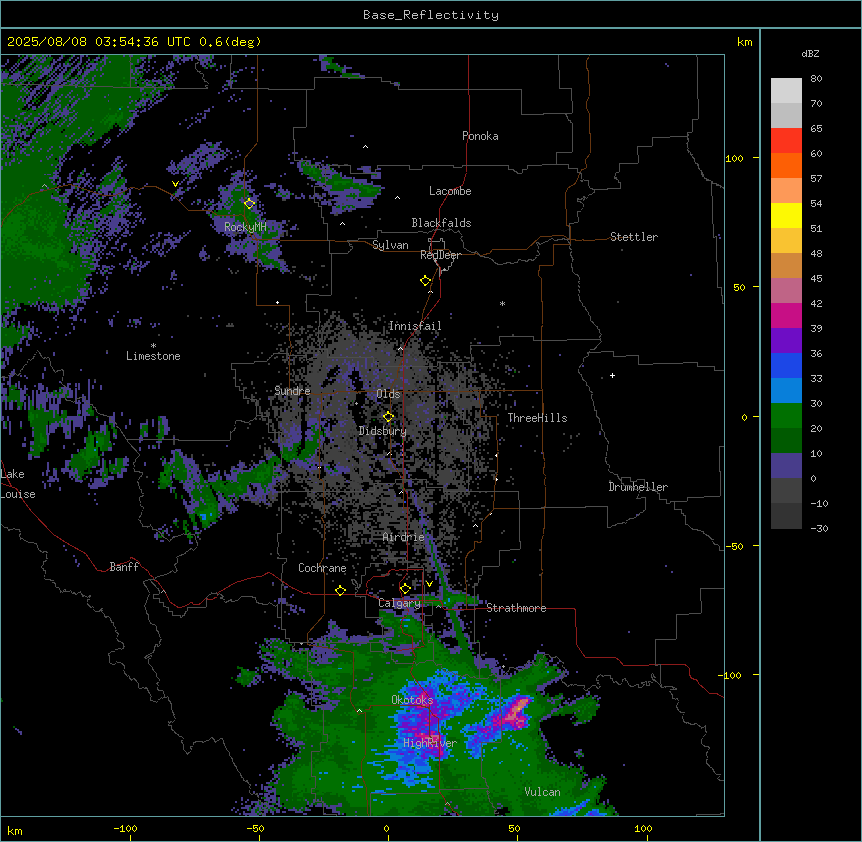This screenshot has width=862, height=842.
Task: Pick the yellow legend swatch below 54
Action: [786, 215]
